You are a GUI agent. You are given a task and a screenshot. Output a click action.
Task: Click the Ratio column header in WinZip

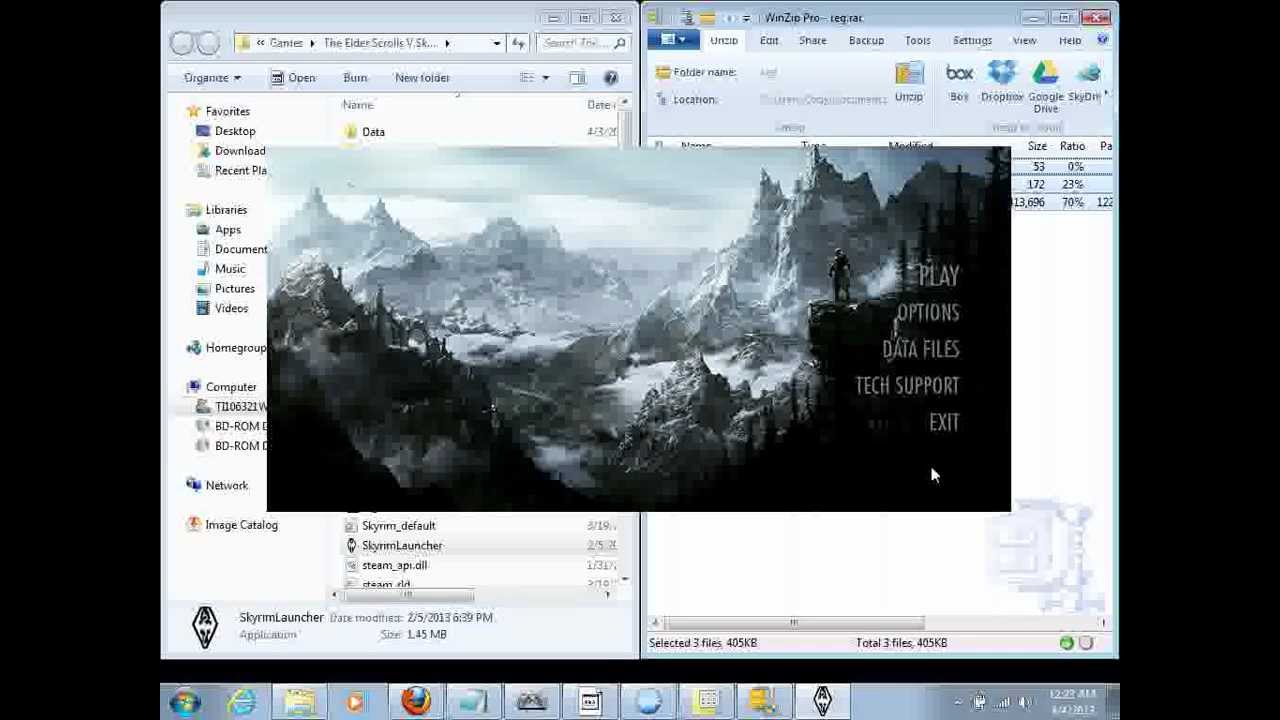click(x=1072, y=146)
